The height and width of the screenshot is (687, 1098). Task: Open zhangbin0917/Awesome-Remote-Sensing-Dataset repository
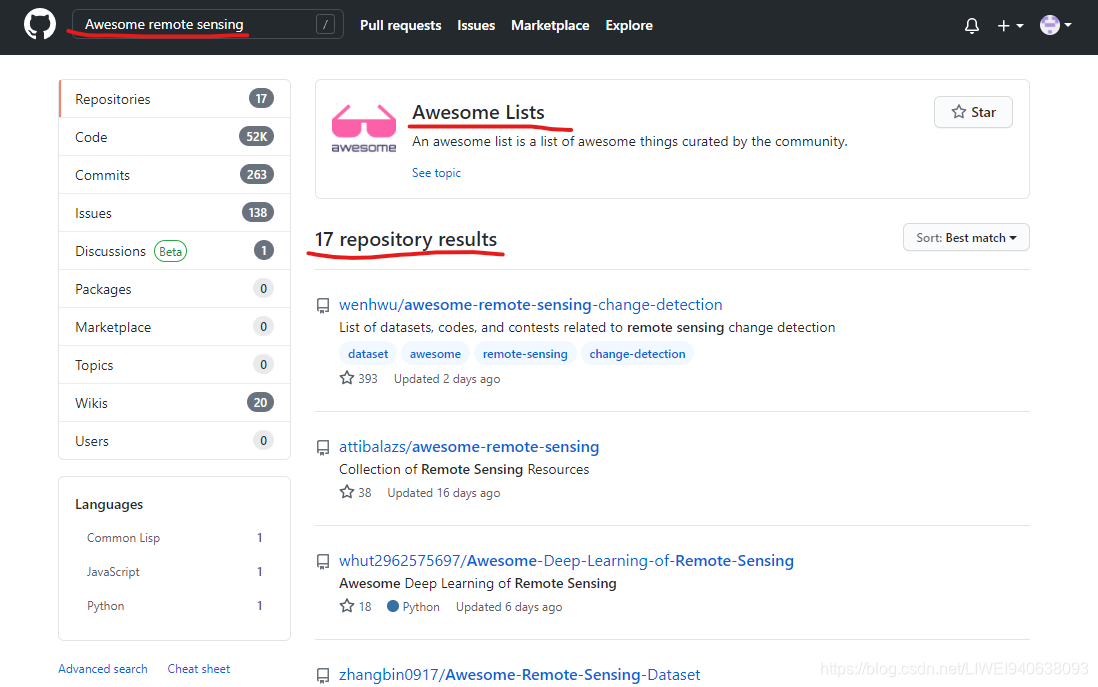(x=520, y=674)
